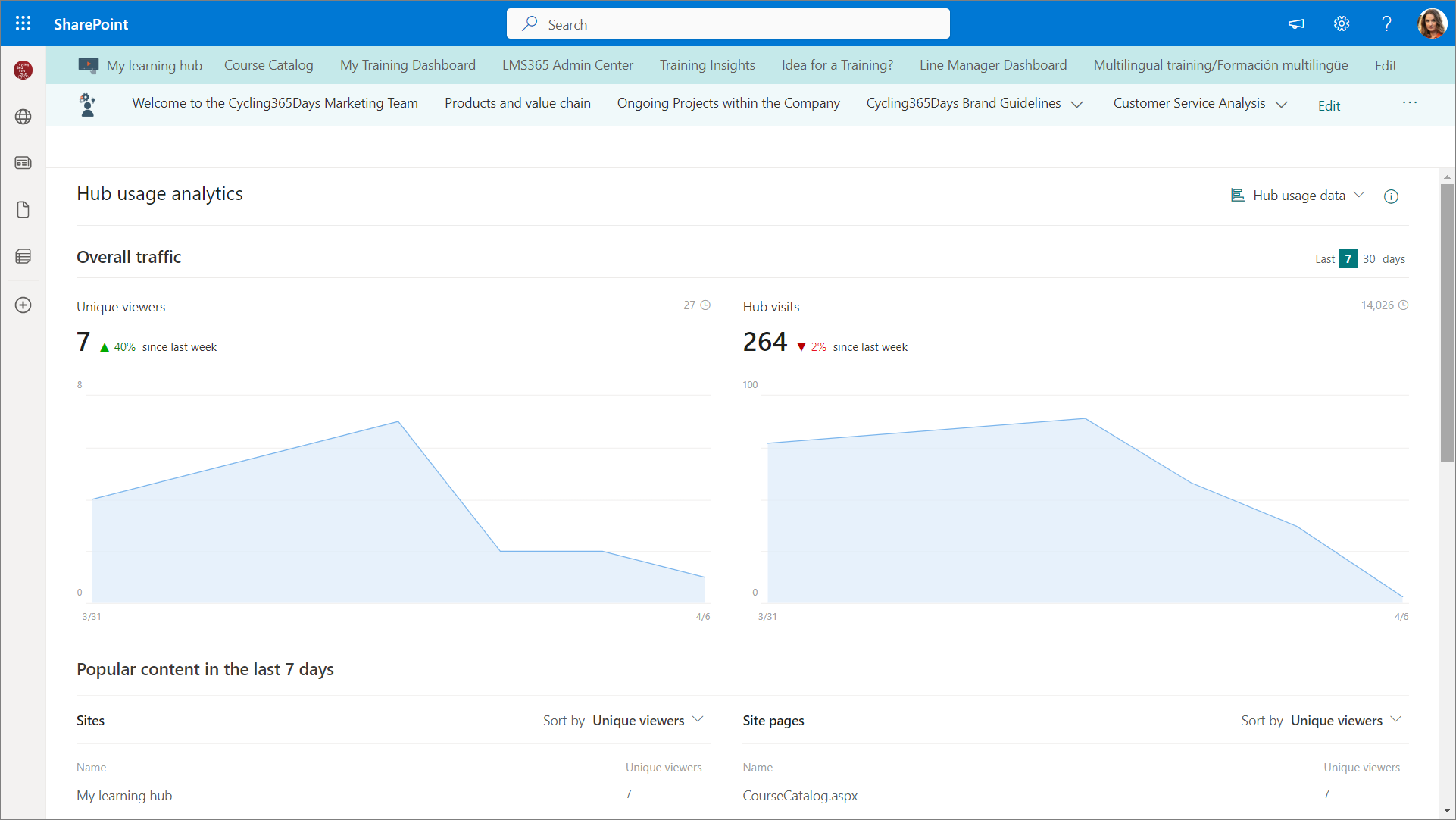The width and height of the screenshot is (1456, 820).
Task: Open the megaphone notifications icon
Action: (1296, 23)
